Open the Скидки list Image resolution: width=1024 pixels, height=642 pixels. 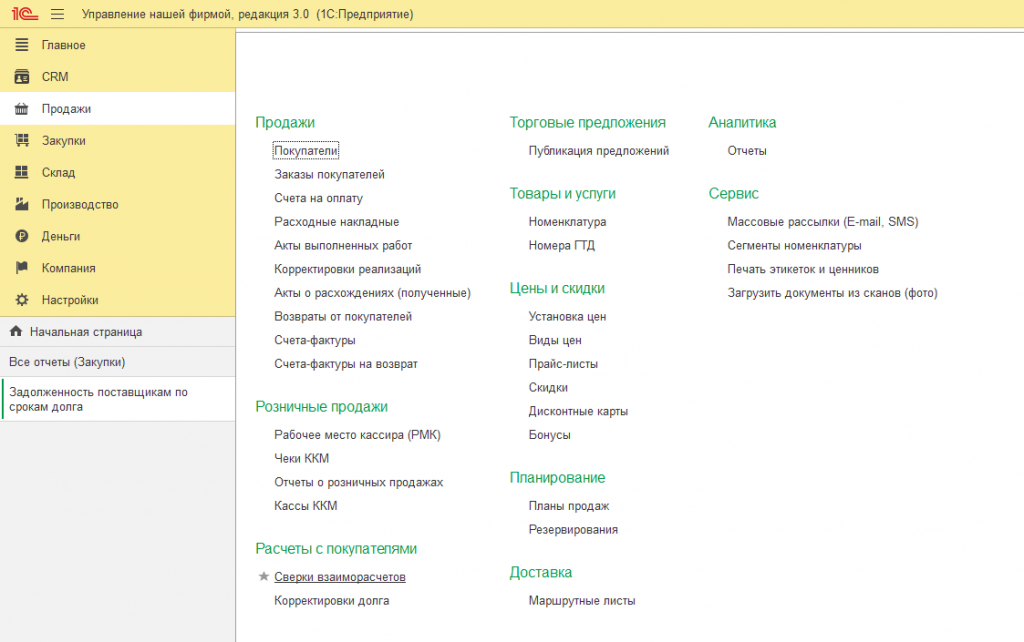click(548, 387)
